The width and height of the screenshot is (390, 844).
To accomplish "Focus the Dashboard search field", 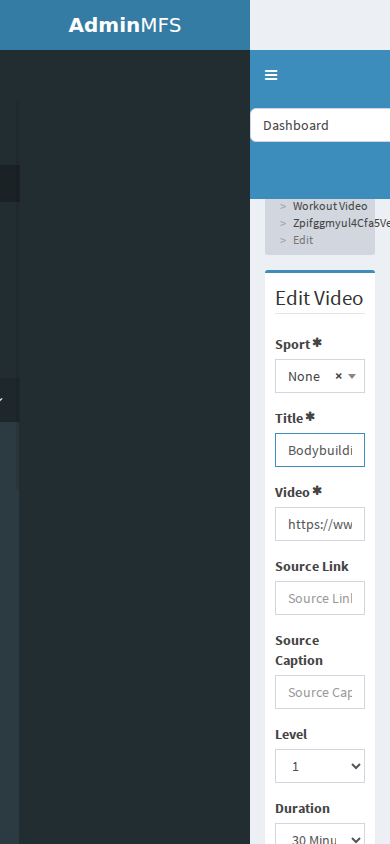I will point(320,125).
